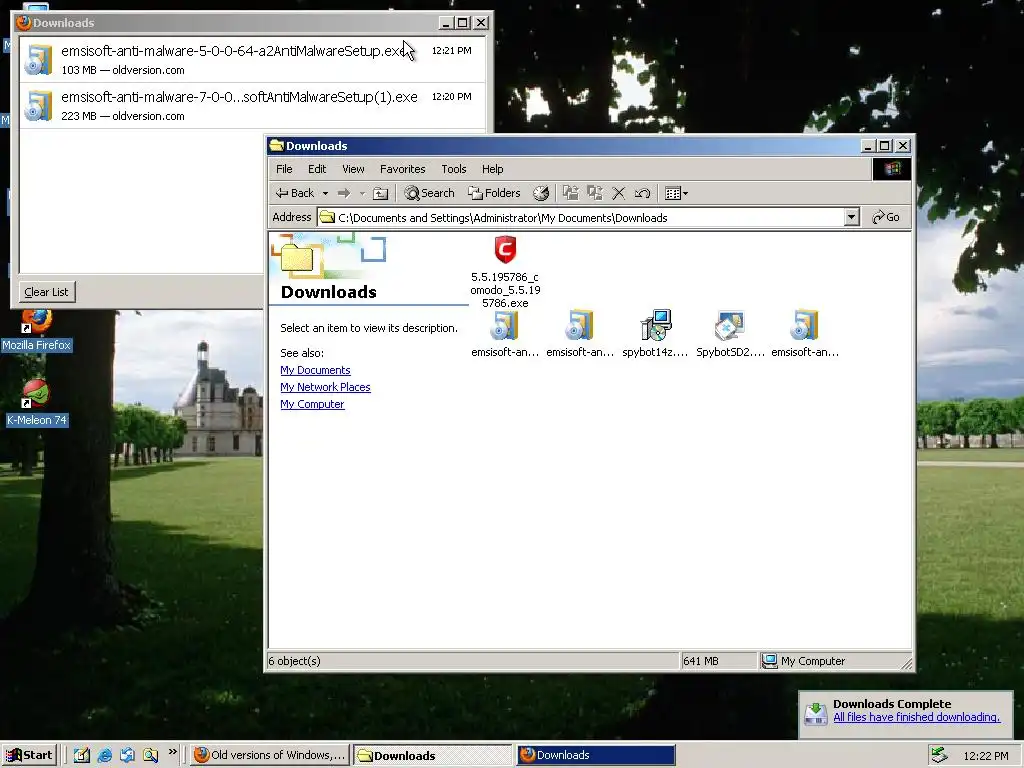Switch to Explorer Downloads taskbar button
Image resolution: width=1024 pixels, height=768 pixels.
432,755
